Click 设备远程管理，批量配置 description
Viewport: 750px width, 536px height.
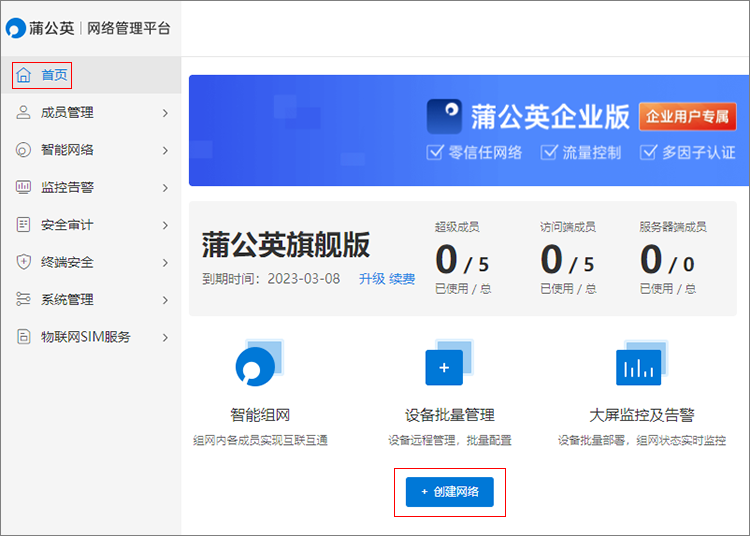coord(450,440)
